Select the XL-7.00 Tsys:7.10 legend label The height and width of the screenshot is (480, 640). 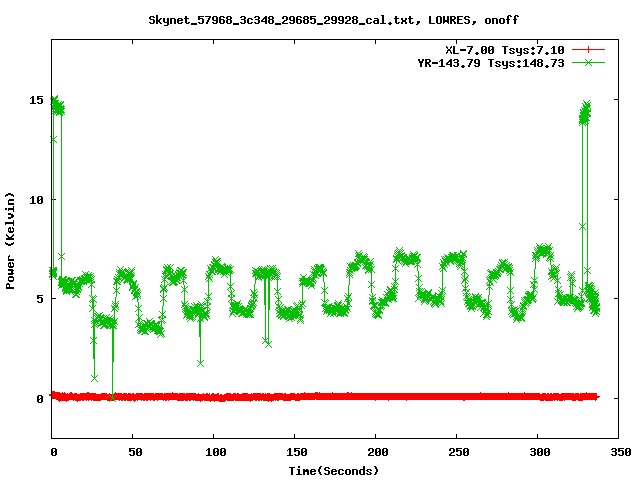point(504,50)
